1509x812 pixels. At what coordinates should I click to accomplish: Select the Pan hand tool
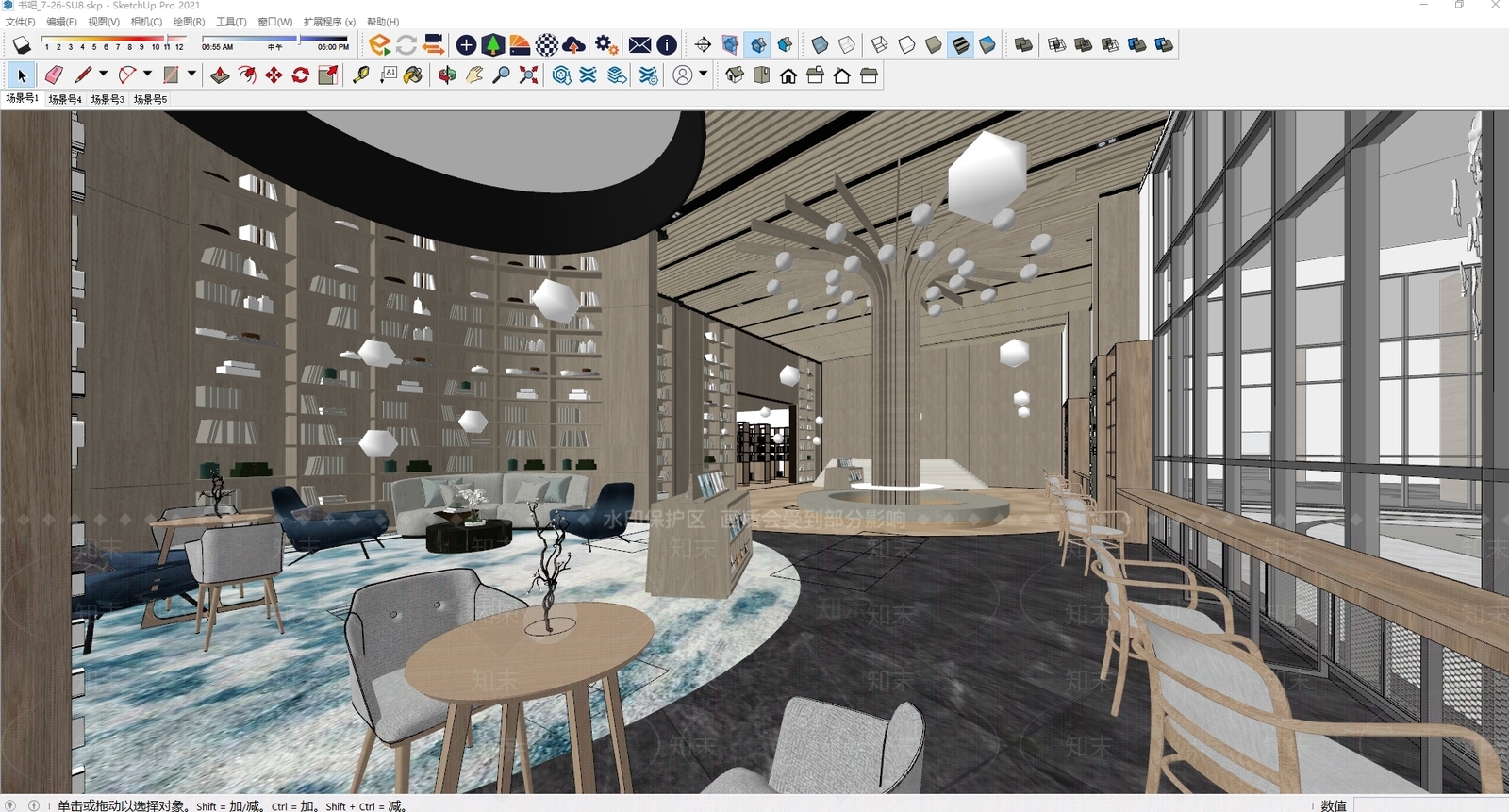474,75
